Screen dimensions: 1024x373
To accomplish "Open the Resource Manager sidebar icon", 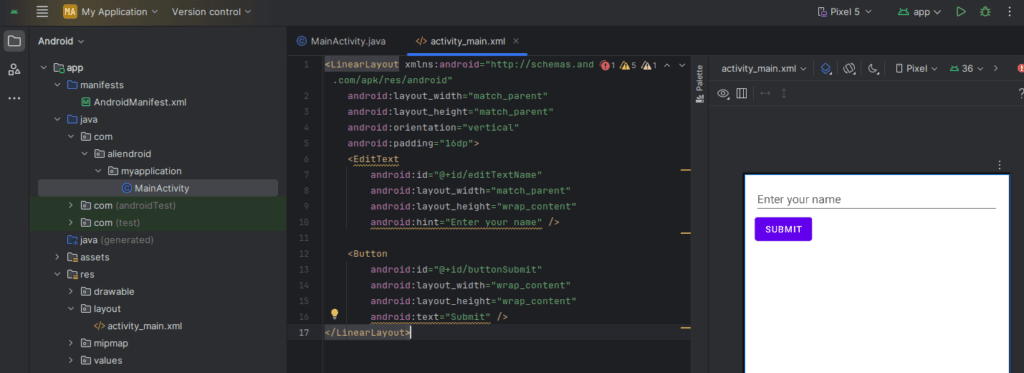I will [x=14, y=70].
